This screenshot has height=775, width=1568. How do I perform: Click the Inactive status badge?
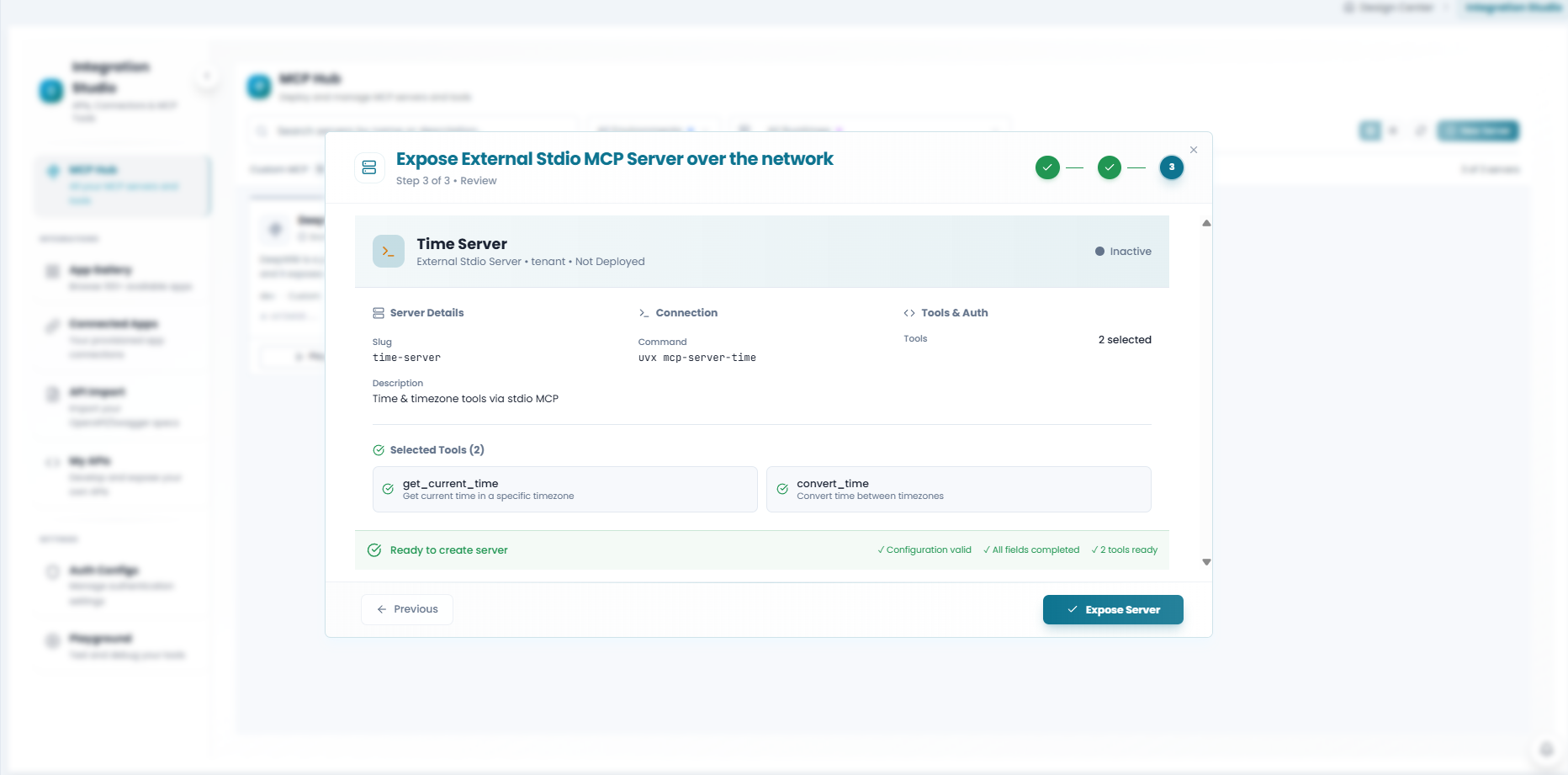[x=1123, y=252]
